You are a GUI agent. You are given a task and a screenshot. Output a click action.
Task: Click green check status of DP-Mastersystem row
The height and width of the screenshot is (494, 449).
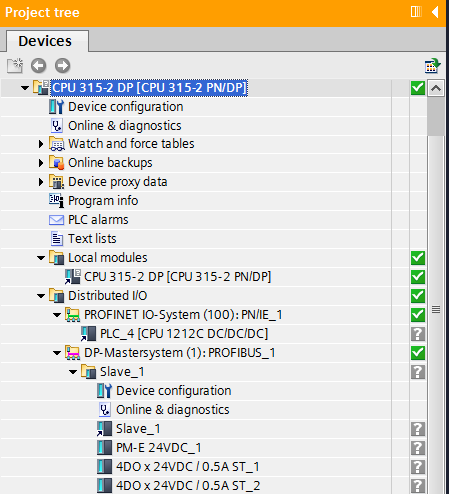tap(418, 353)
